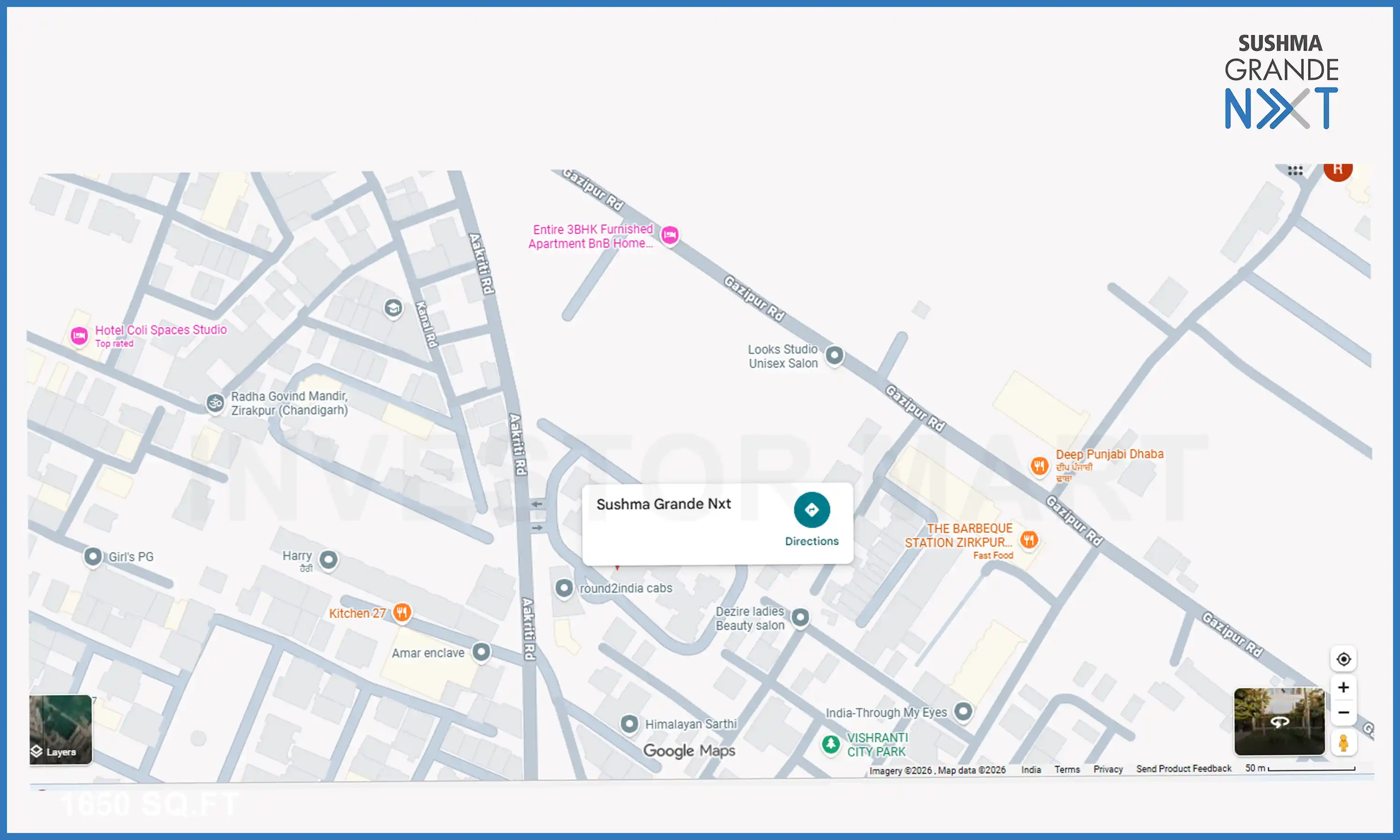Click the Sushma Grande Nxt title

point(663,504)
